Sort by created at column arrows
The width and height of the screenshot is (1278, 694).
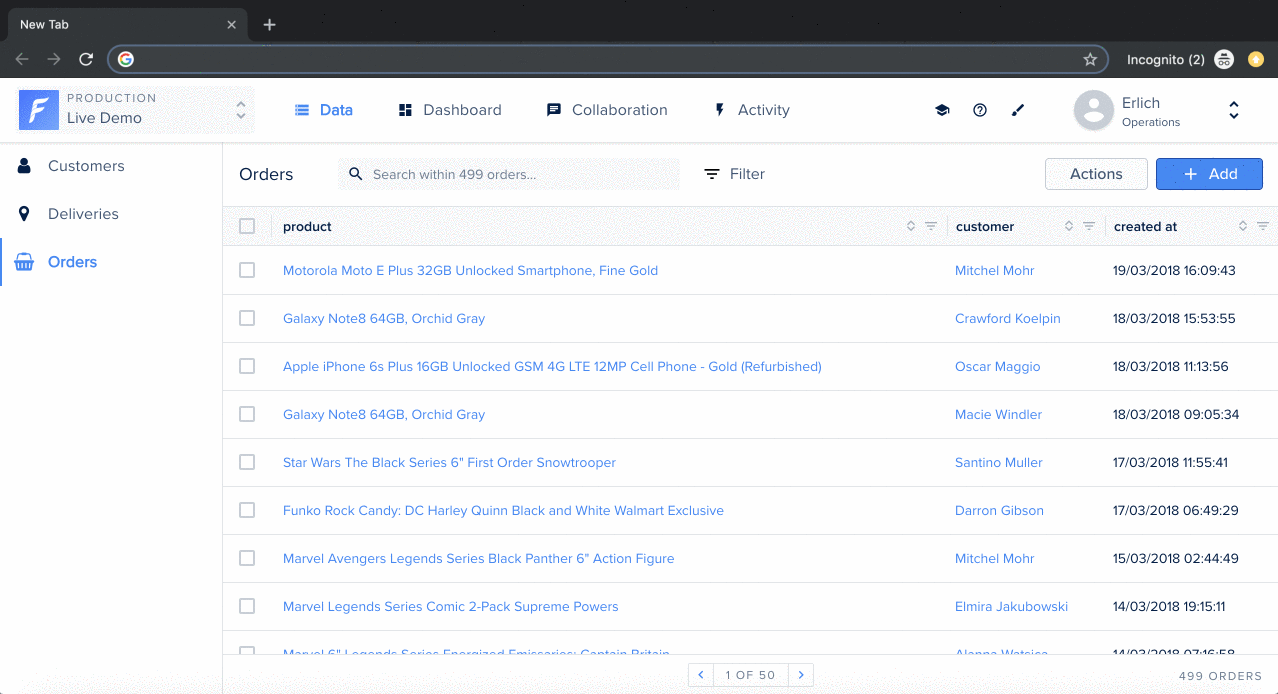pos(1243,226)
